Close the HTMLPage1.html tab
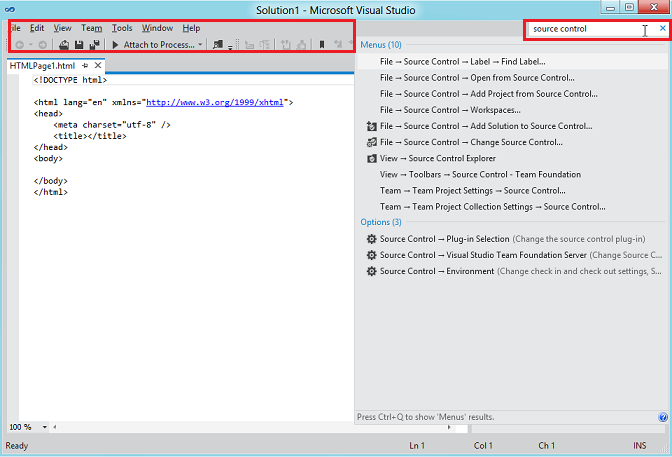 point(98,66)
